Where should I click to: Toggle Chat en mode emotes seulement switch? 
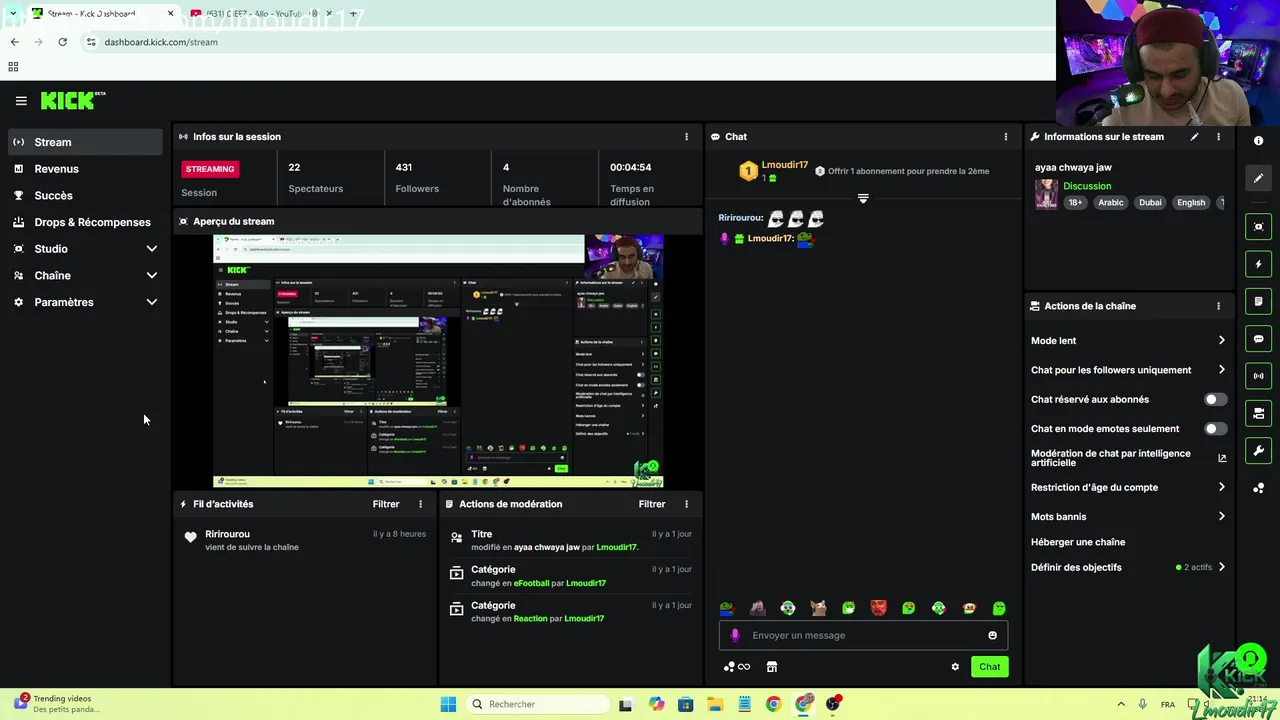pyautogui.click(x=1215, y=429)
